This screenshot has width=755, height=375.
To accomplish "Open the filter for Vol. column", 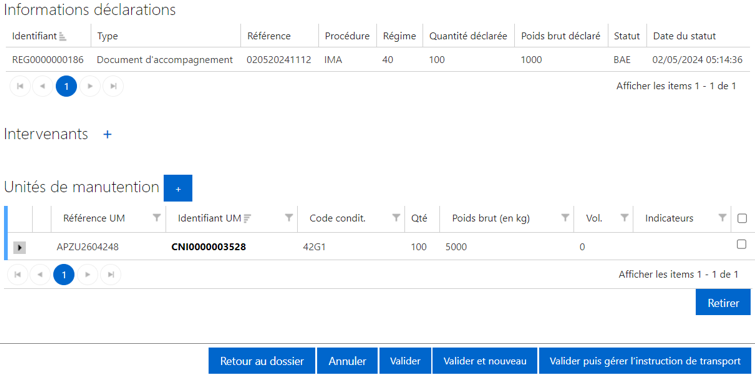I will pos(624,218).
